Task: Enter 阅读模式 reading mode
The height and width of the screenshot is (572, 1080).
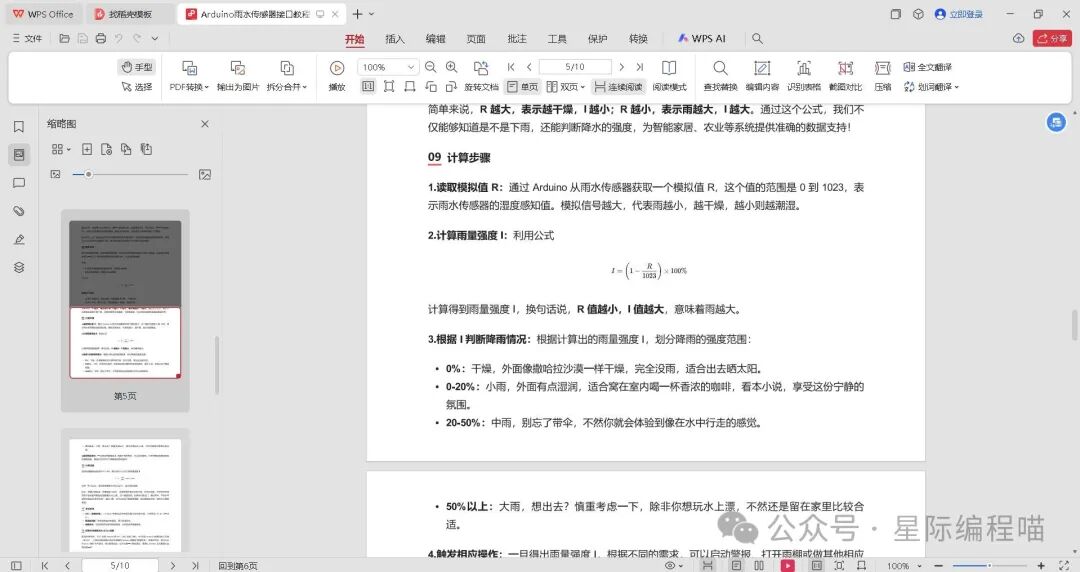Action: (669, 75)
